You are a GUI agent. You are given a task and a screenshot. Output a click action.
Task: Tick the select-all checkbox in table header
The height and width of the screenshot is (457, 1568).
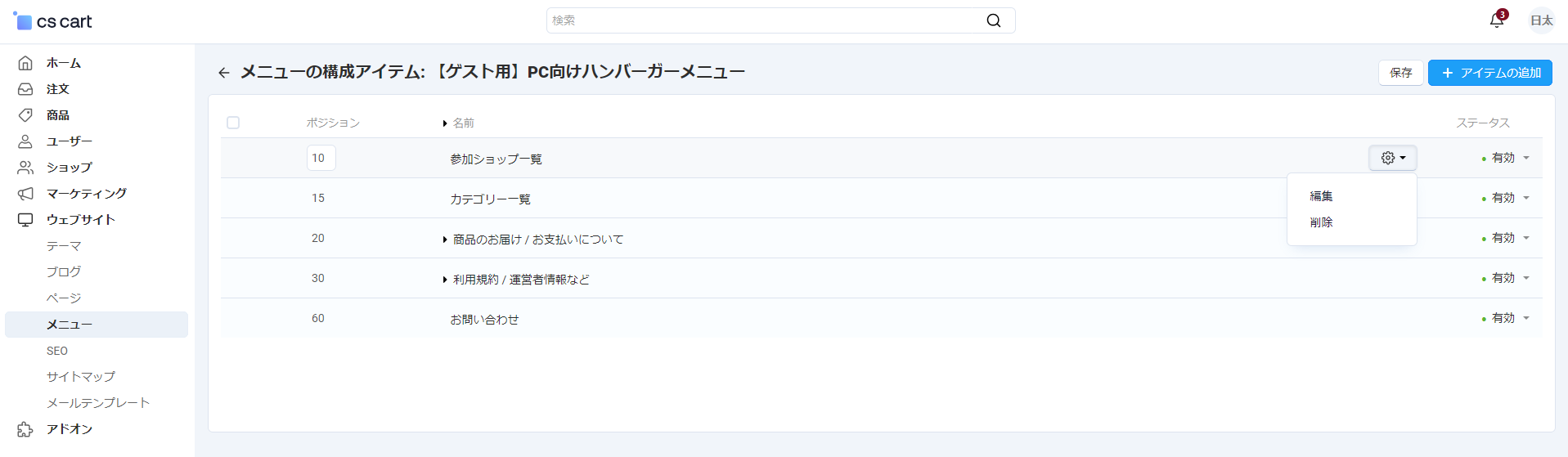coord(233,123)
